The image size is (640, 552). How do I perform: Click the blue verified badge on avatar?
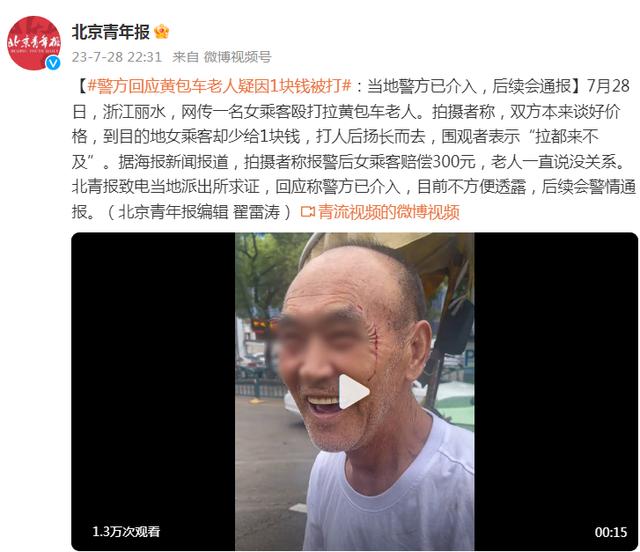[x=53, y=63]
